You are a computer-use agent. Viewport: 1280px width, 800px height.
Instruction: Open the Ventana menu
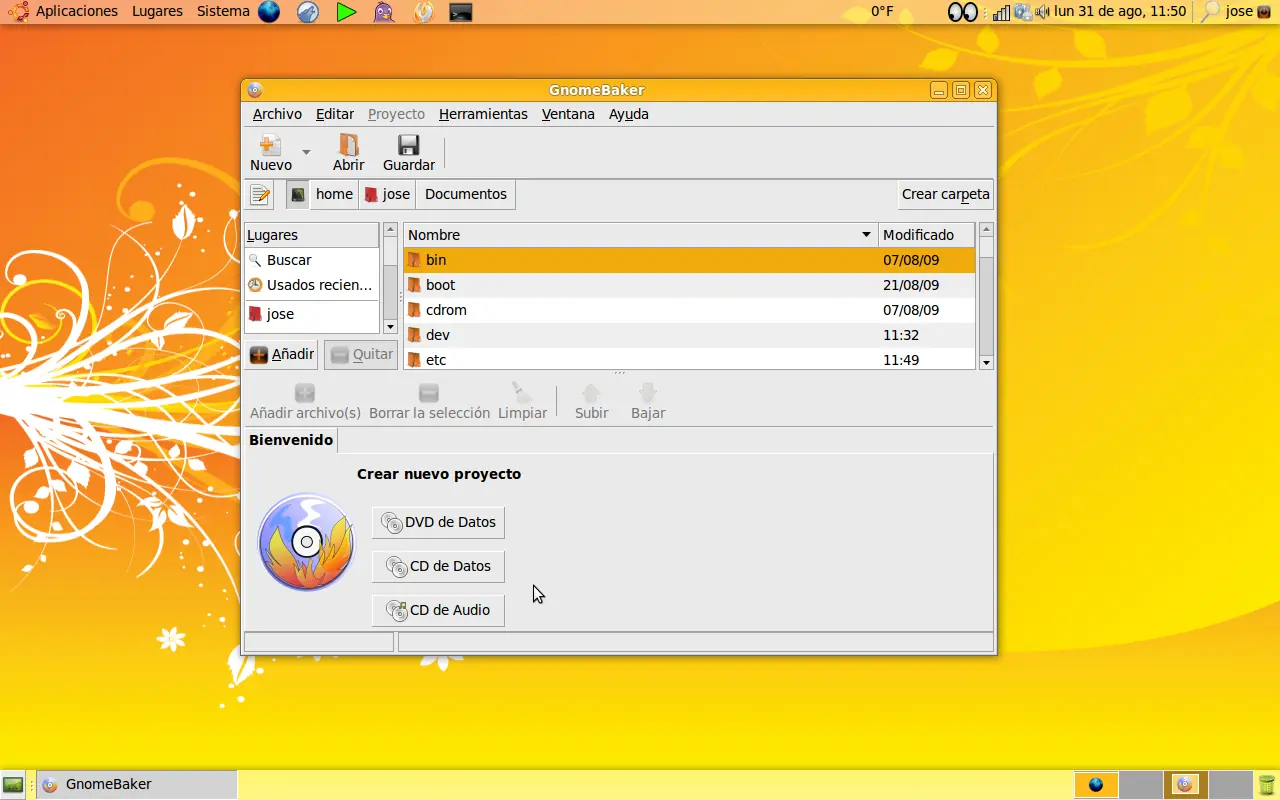coord(568,114)
